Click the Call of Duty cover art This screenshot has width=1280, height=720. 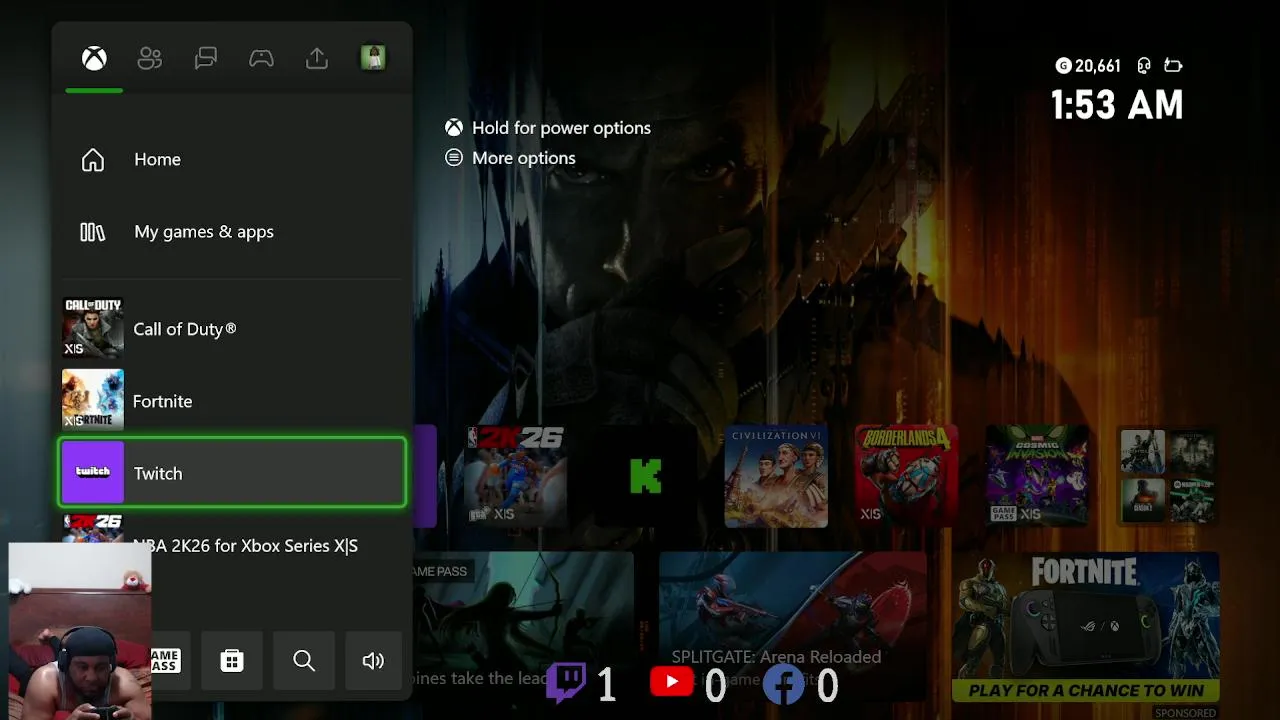coord(93,329)
